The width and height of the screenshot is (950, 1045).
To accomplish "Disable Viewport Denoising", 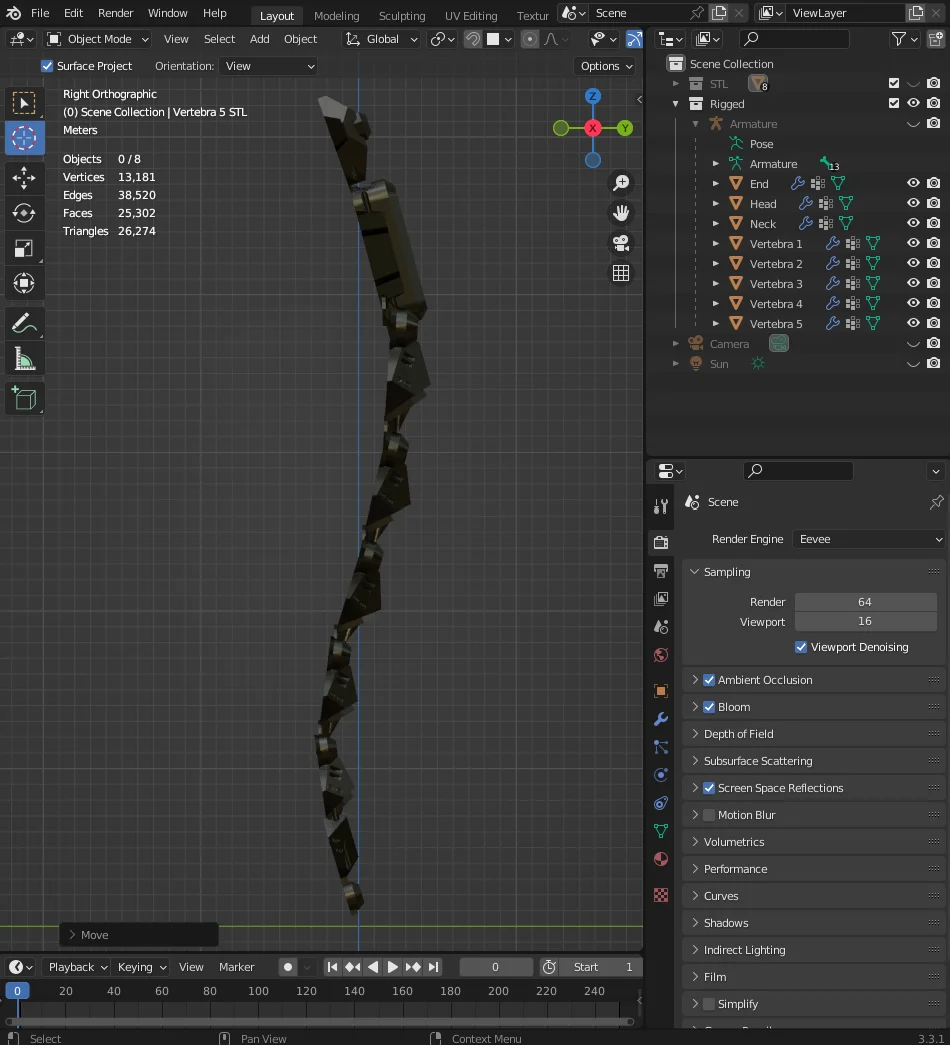I will coord(800,647).
